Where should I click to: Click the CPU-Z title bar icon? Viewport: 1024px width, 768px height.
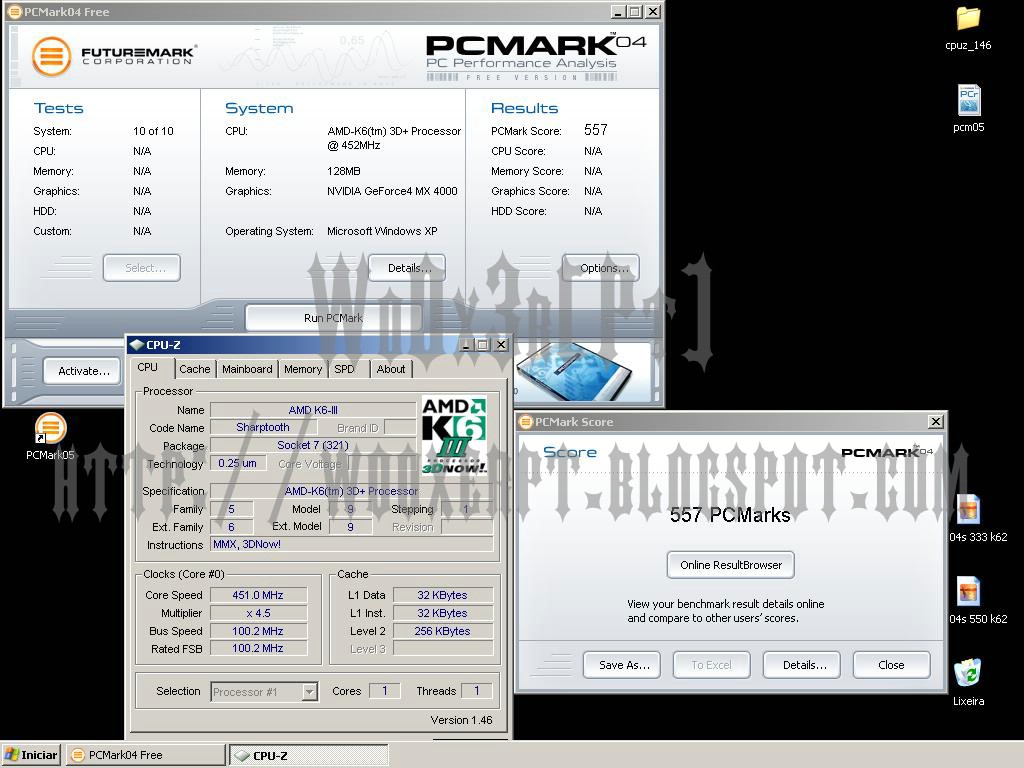coord(136,345)
